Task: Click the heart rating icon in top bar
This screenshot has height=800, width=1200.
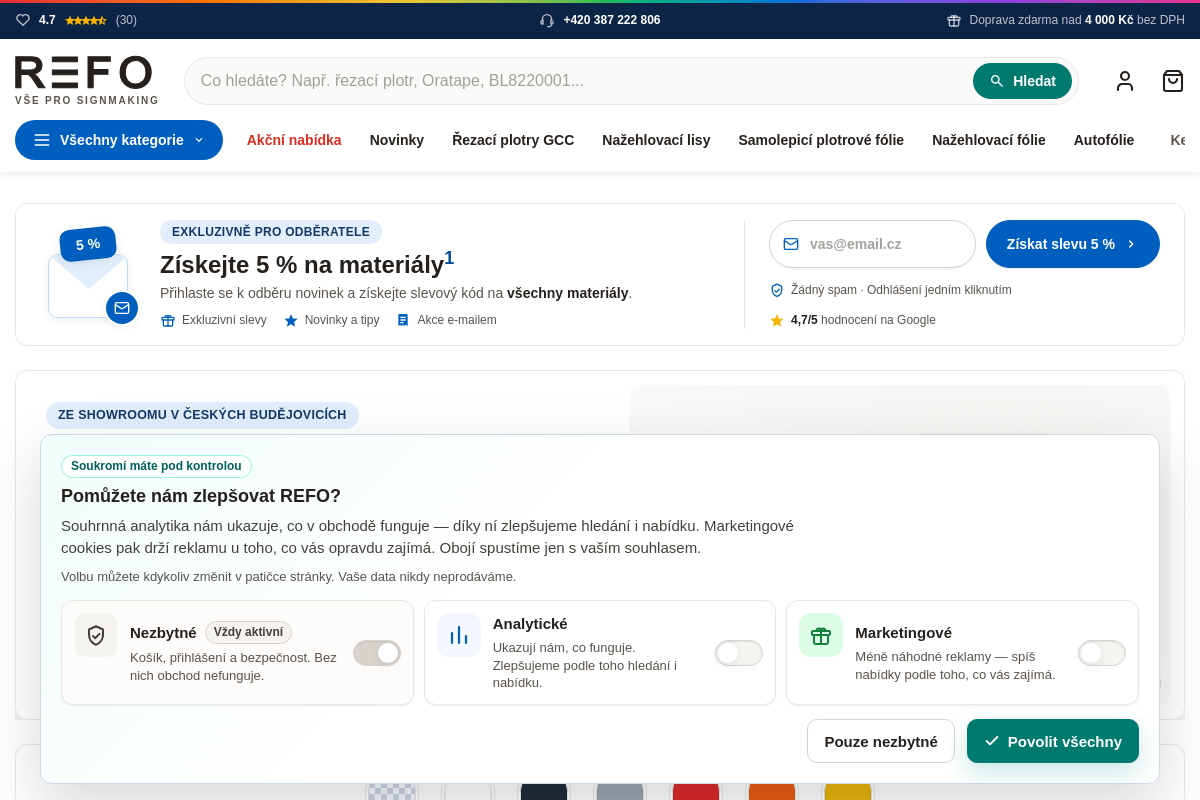Action: tap(23, 20)
